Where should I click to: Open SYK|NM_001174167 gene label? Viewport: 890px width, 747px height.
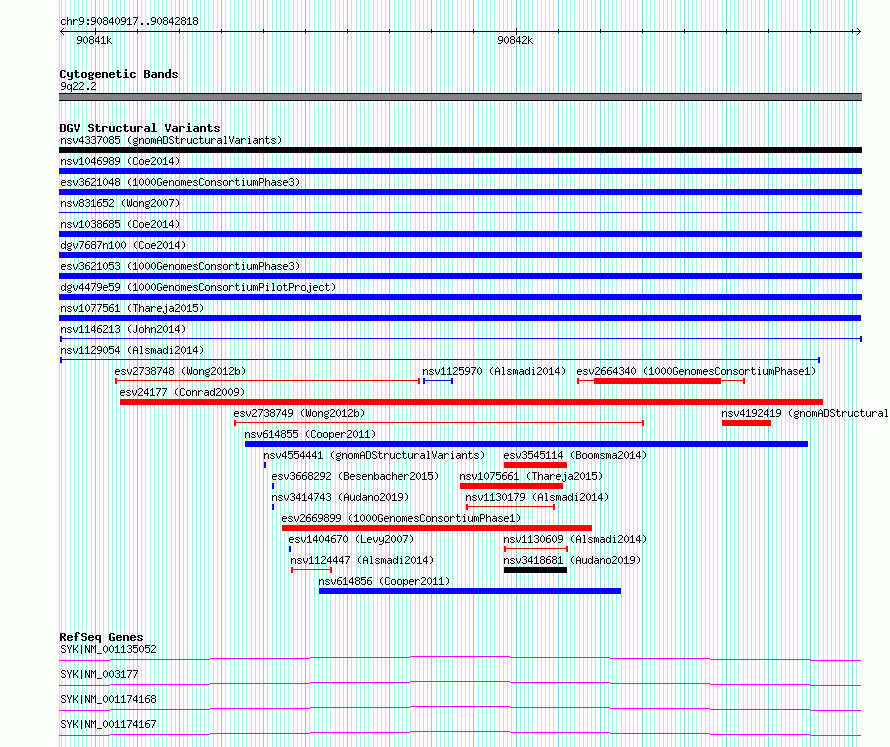(108, 724)
